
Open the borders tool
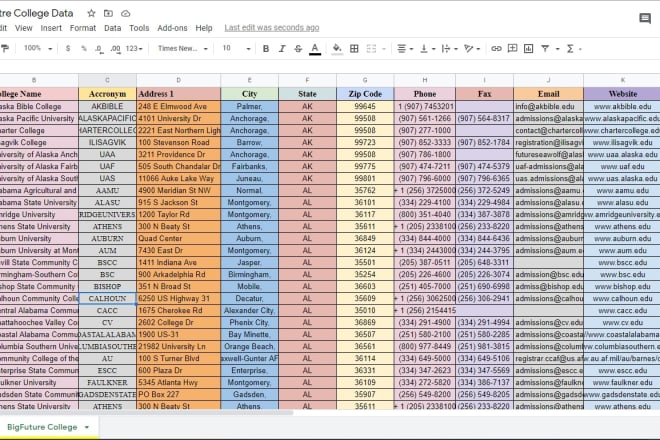[x=354, y=49]
